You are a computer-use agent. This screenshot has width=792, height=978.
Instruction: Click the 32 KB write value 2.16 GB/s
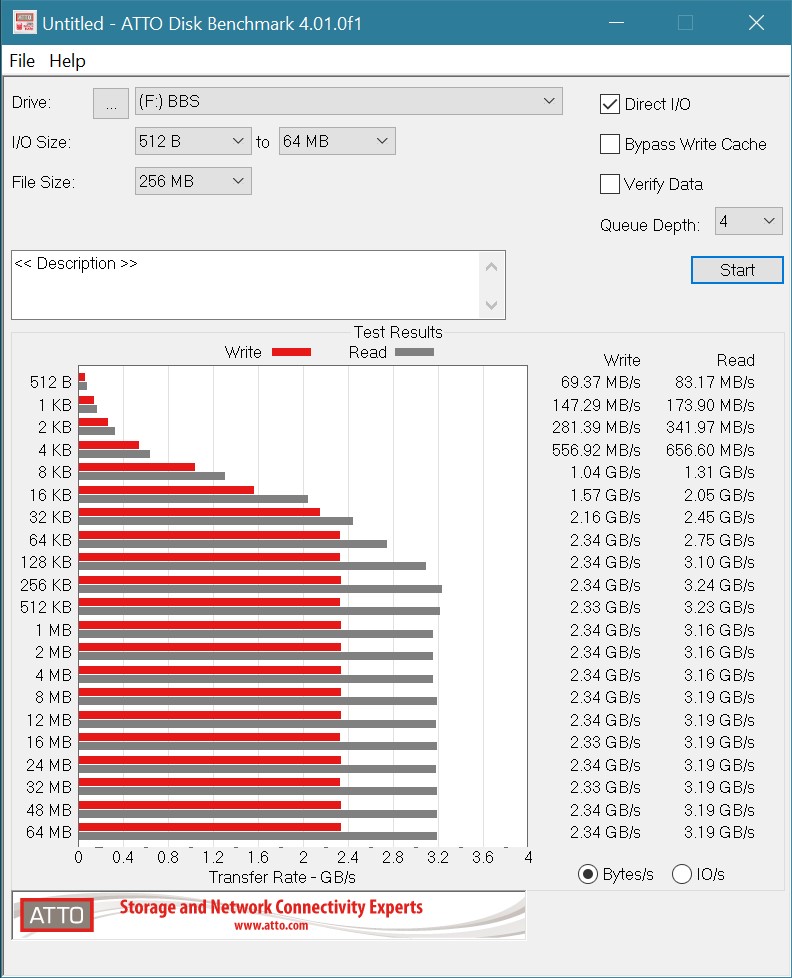coord(606,517)
